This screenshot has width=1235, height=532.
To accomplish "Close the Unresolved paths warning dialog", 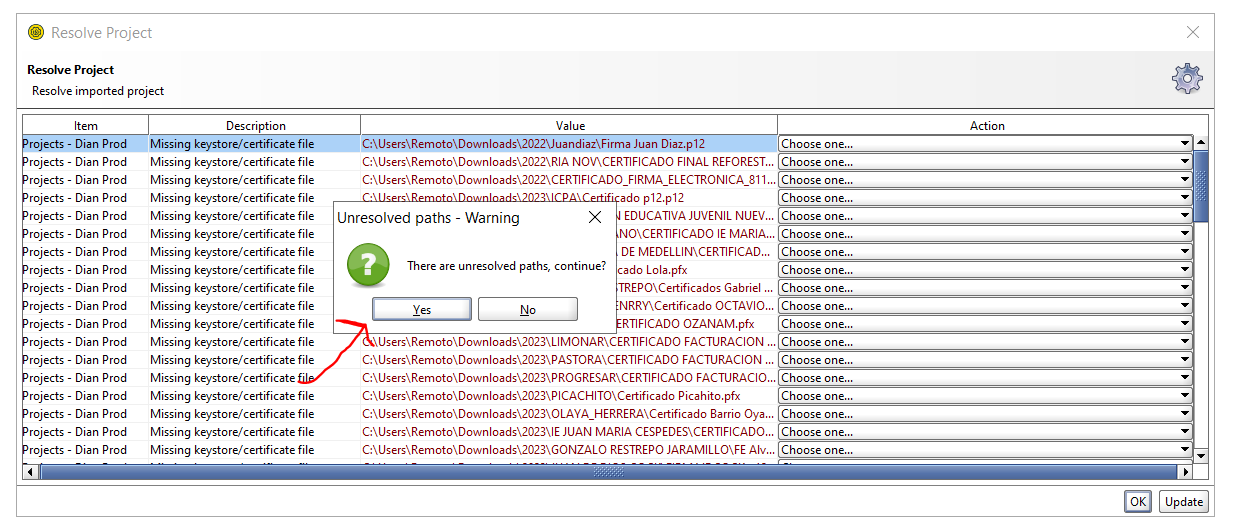I will coord(595,217).
